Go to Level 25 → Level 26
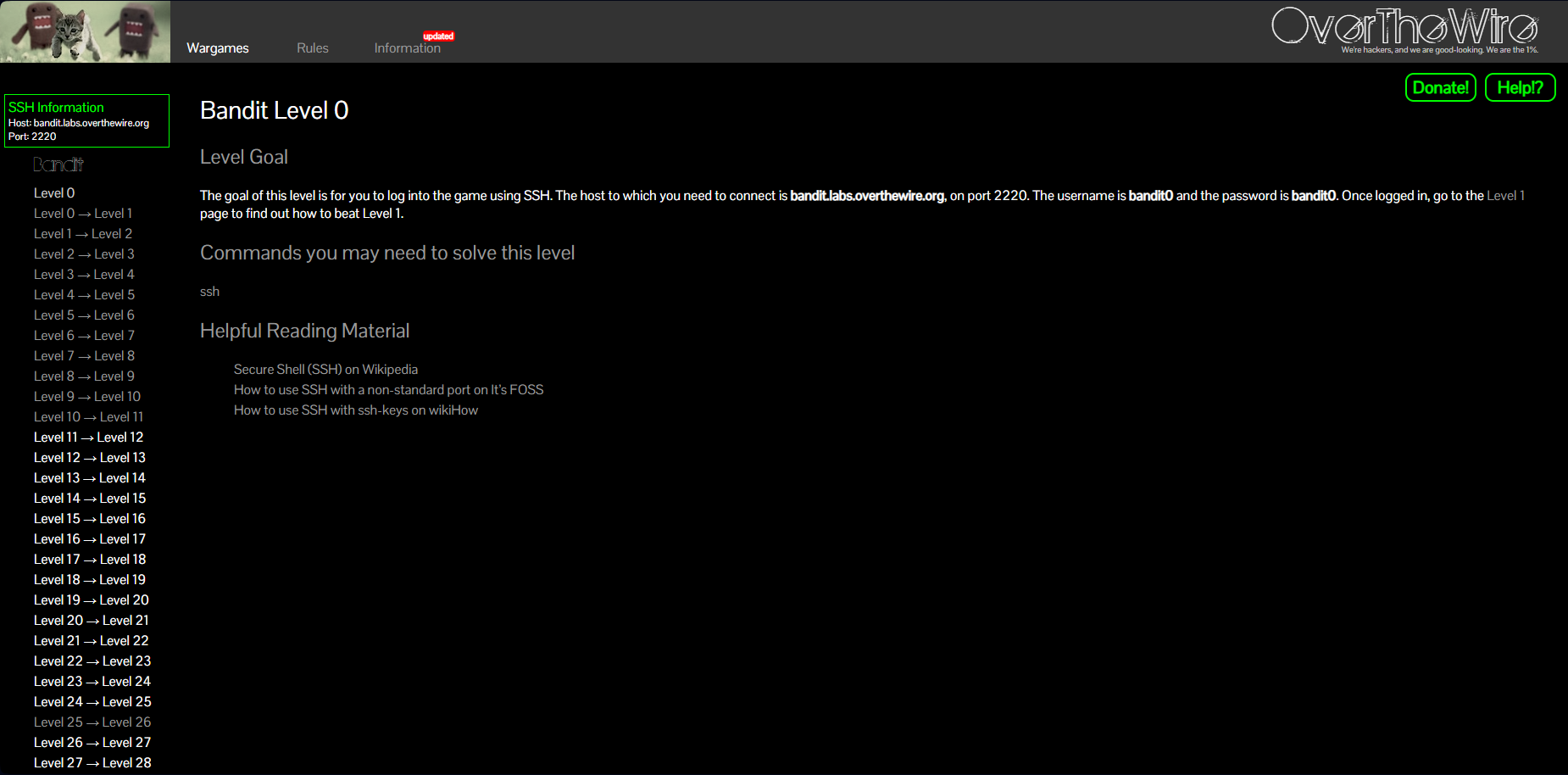Image resolution: width=1568 pixels, height=775 pixels. click(x=92, y=722)
